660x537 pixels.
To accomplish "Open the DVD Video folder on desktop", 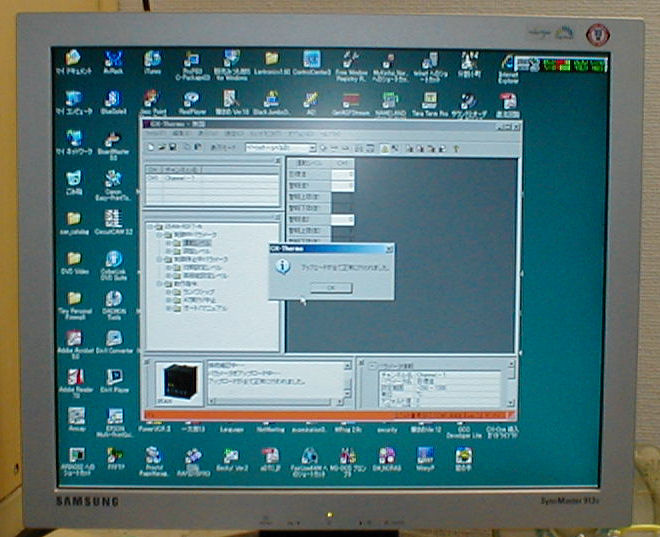I will [74, 263].
